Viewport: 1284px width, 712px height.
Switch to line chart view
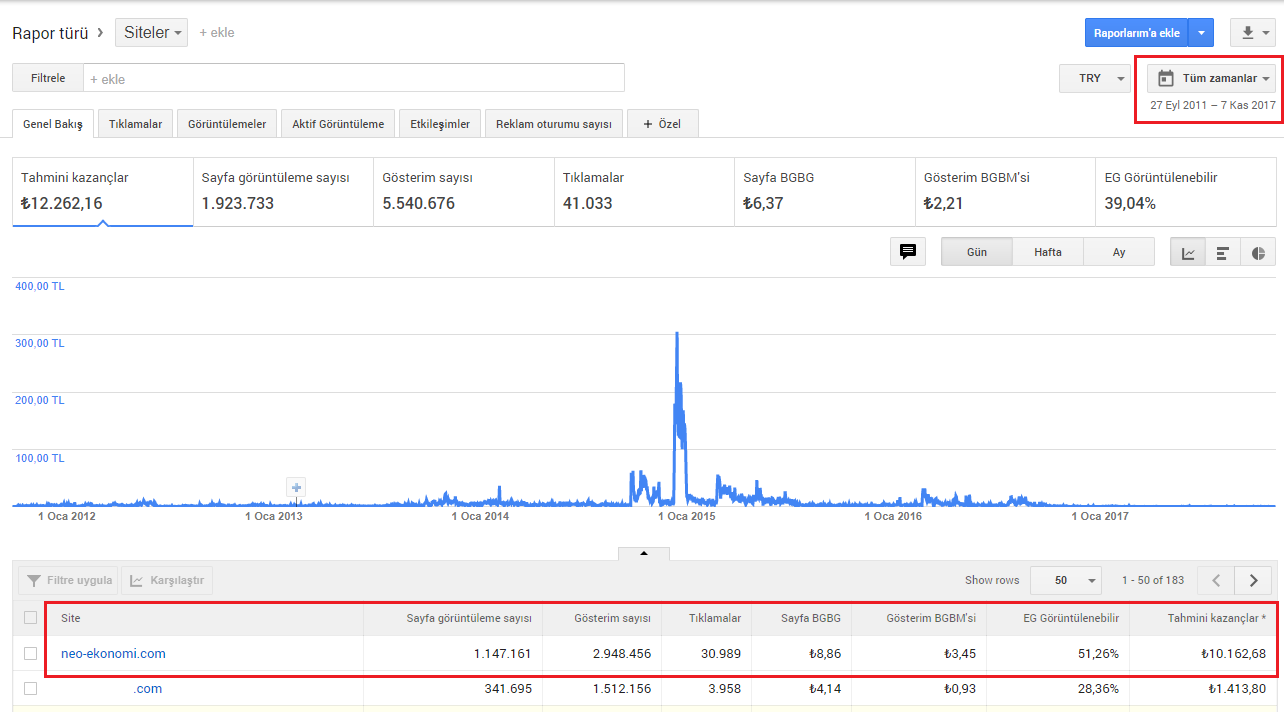(1188, 252)
